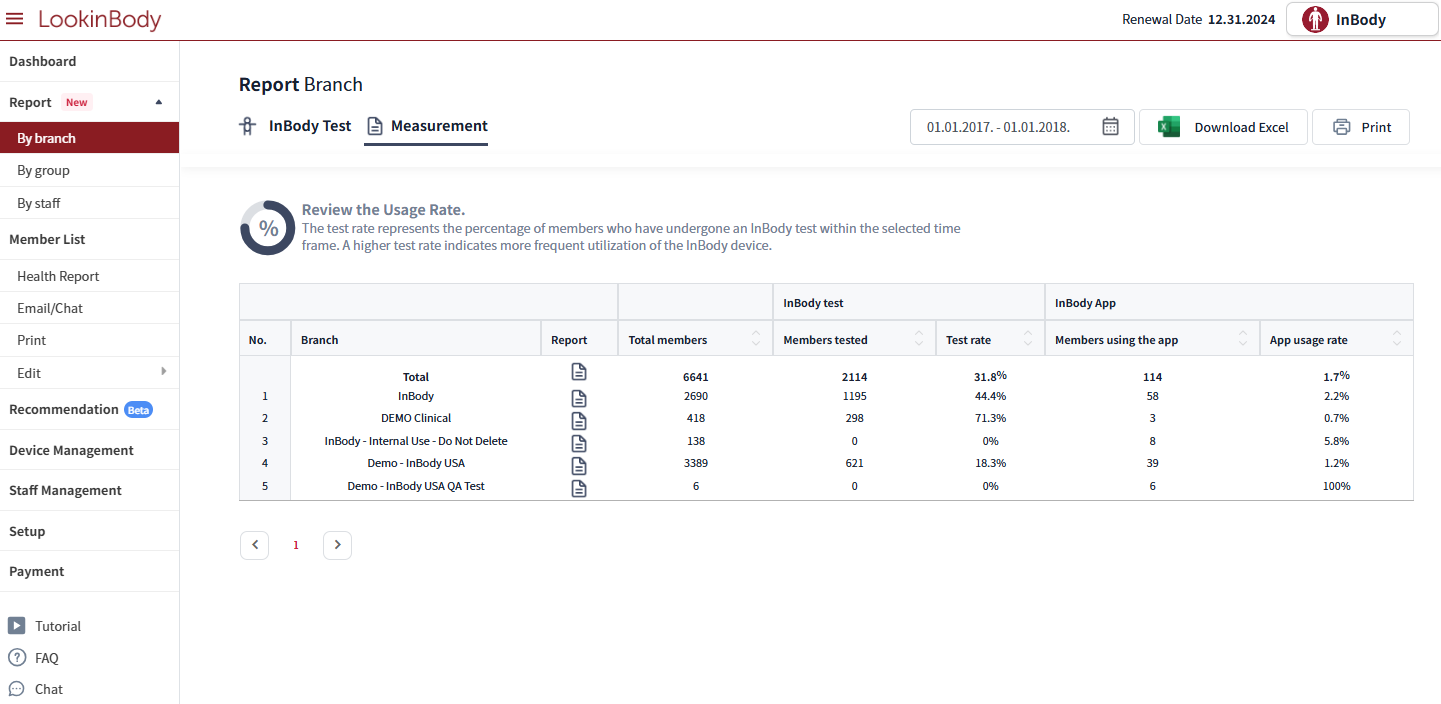Go to the next page arrow
Screen dimensions: 1441x704
pos(337,545)
